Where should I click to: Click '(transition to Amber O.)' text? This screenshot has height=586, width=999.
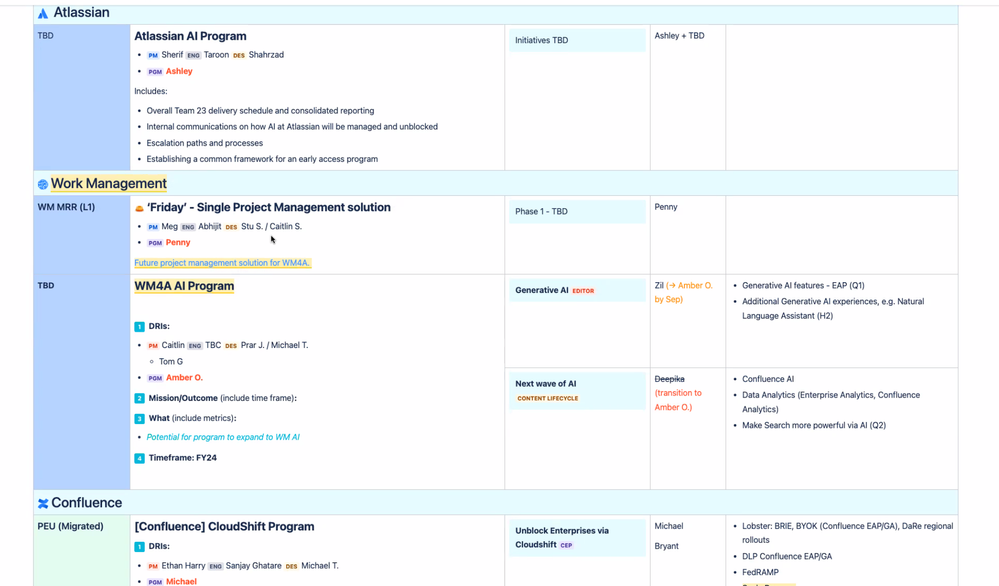point(678,400)
